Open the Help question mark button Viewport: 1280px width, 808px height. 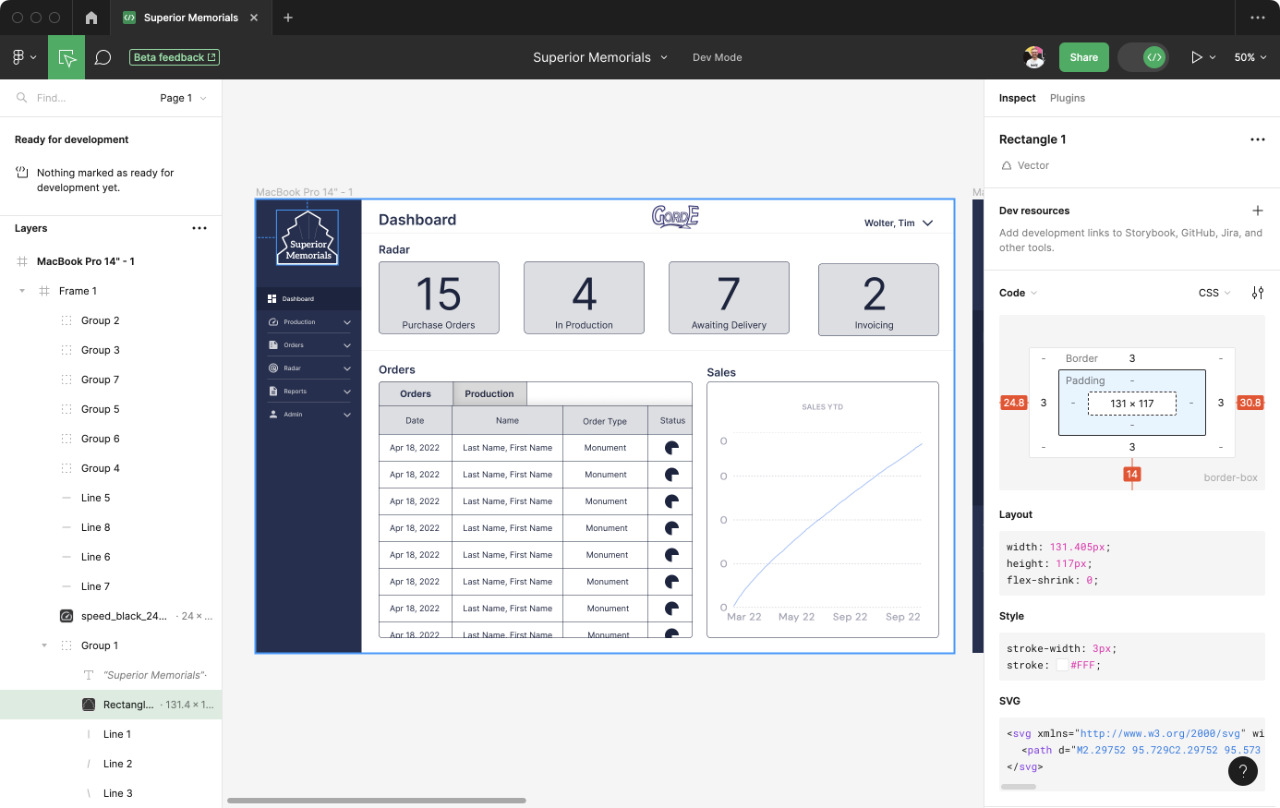[x=1242, y=770]
